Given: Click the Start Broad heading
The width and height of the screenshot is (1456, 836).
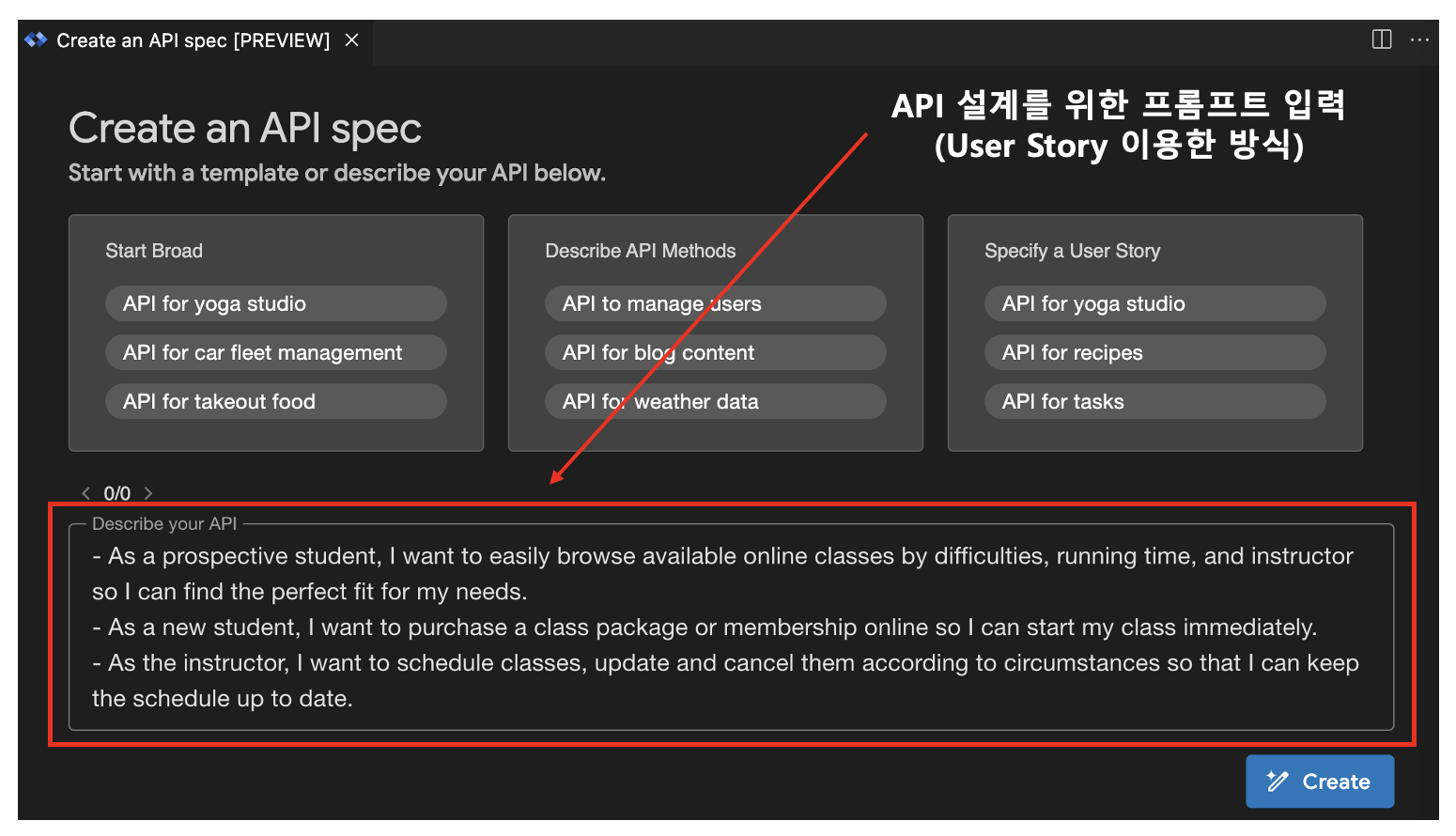Looking at the screenshot, I should coord(154,251).
